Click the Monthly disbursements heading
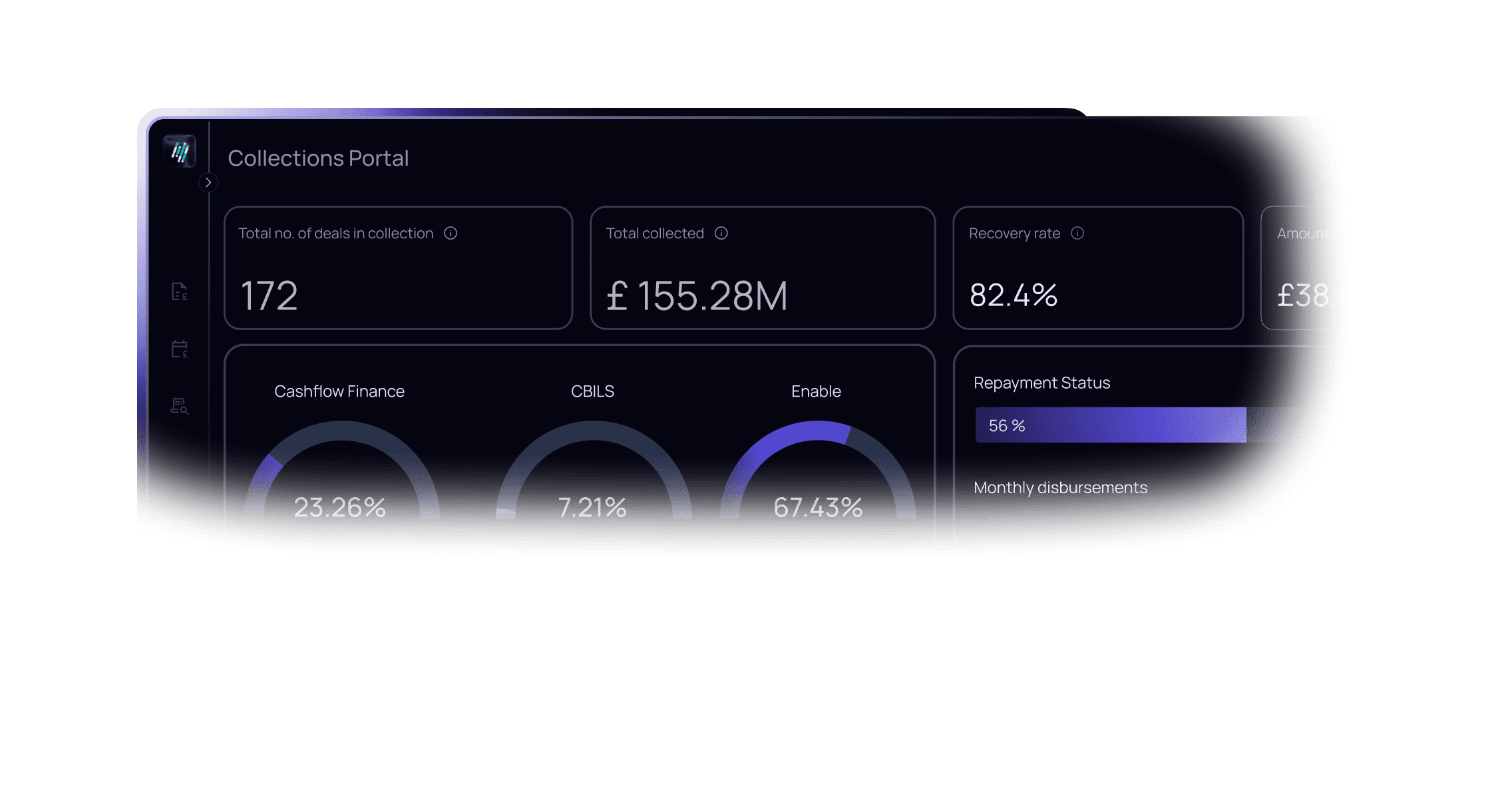Image resolution: width=1512 pixels, height=792 pixels. click(x=1061, y=487)
